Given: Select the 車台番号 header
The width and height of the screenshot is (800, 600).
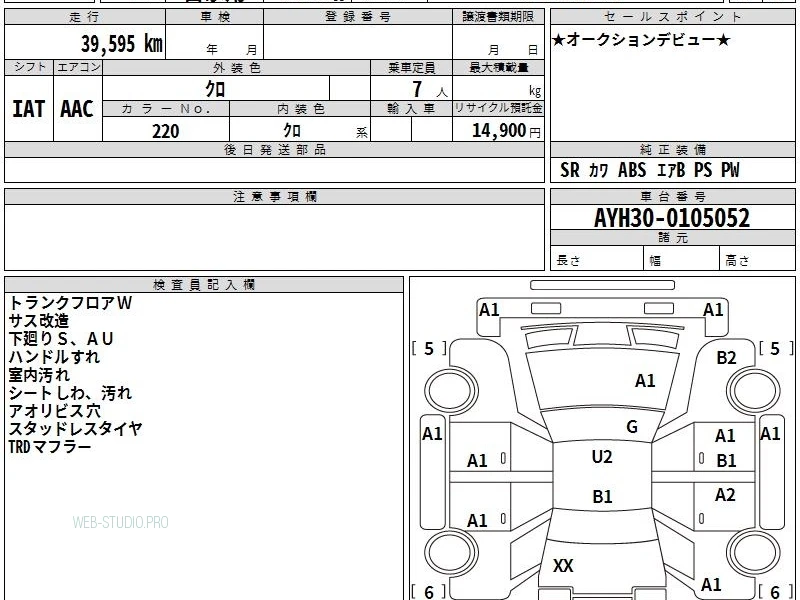Looking at the screenshot, I should point(672,196).
